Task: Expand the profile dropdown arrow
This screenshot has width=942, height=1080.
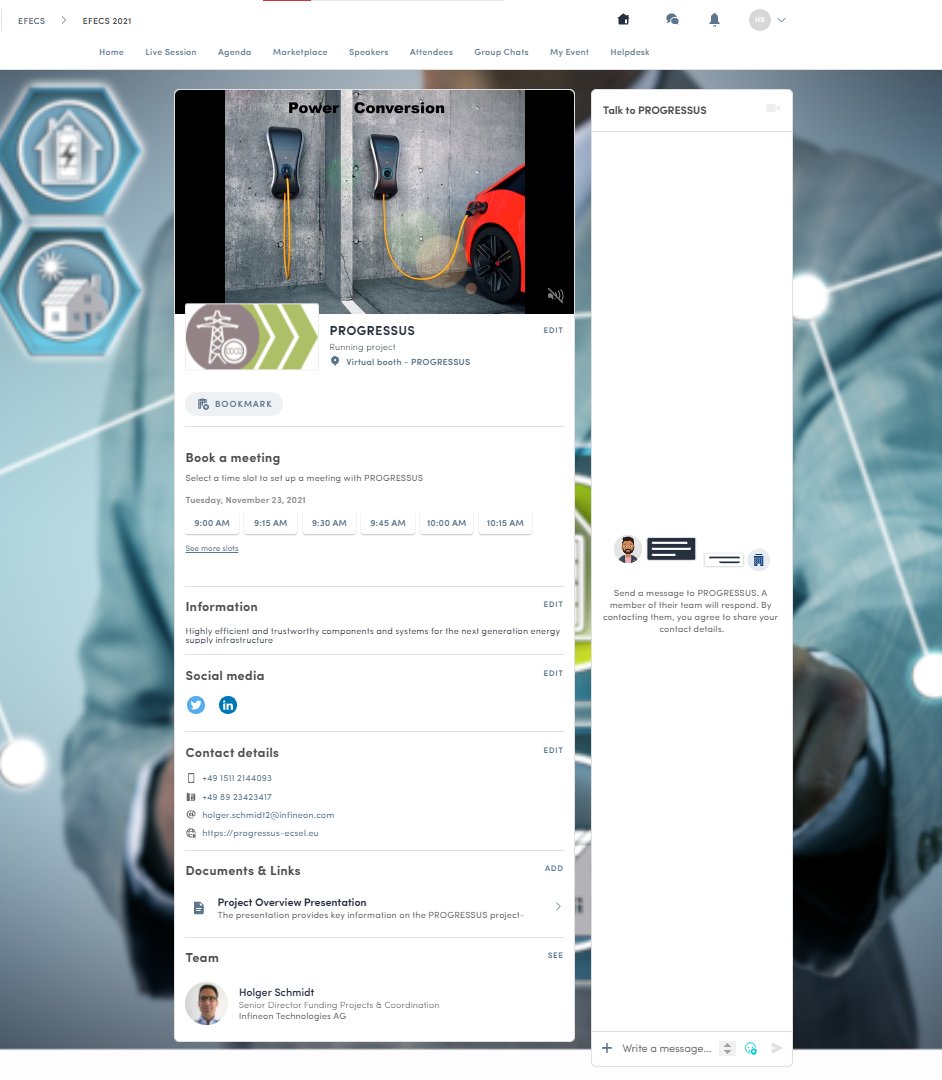Action: 782,20
